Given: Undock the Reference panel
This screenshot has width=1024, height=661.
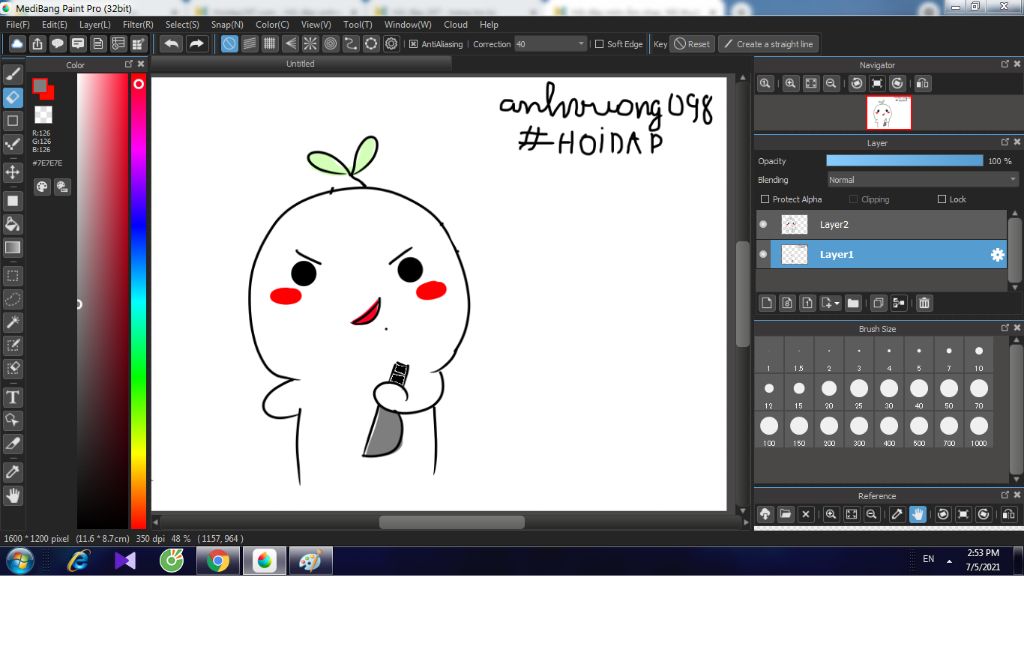Looking at the screenshot, I should [x=1005, y=495].
